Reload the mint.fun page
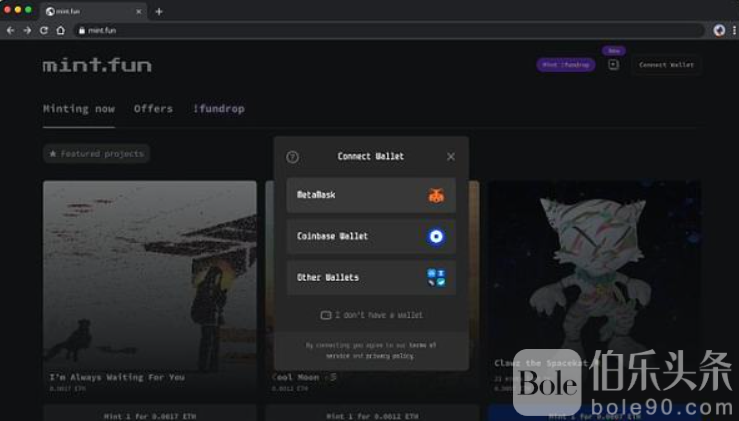 click(44, 30)
